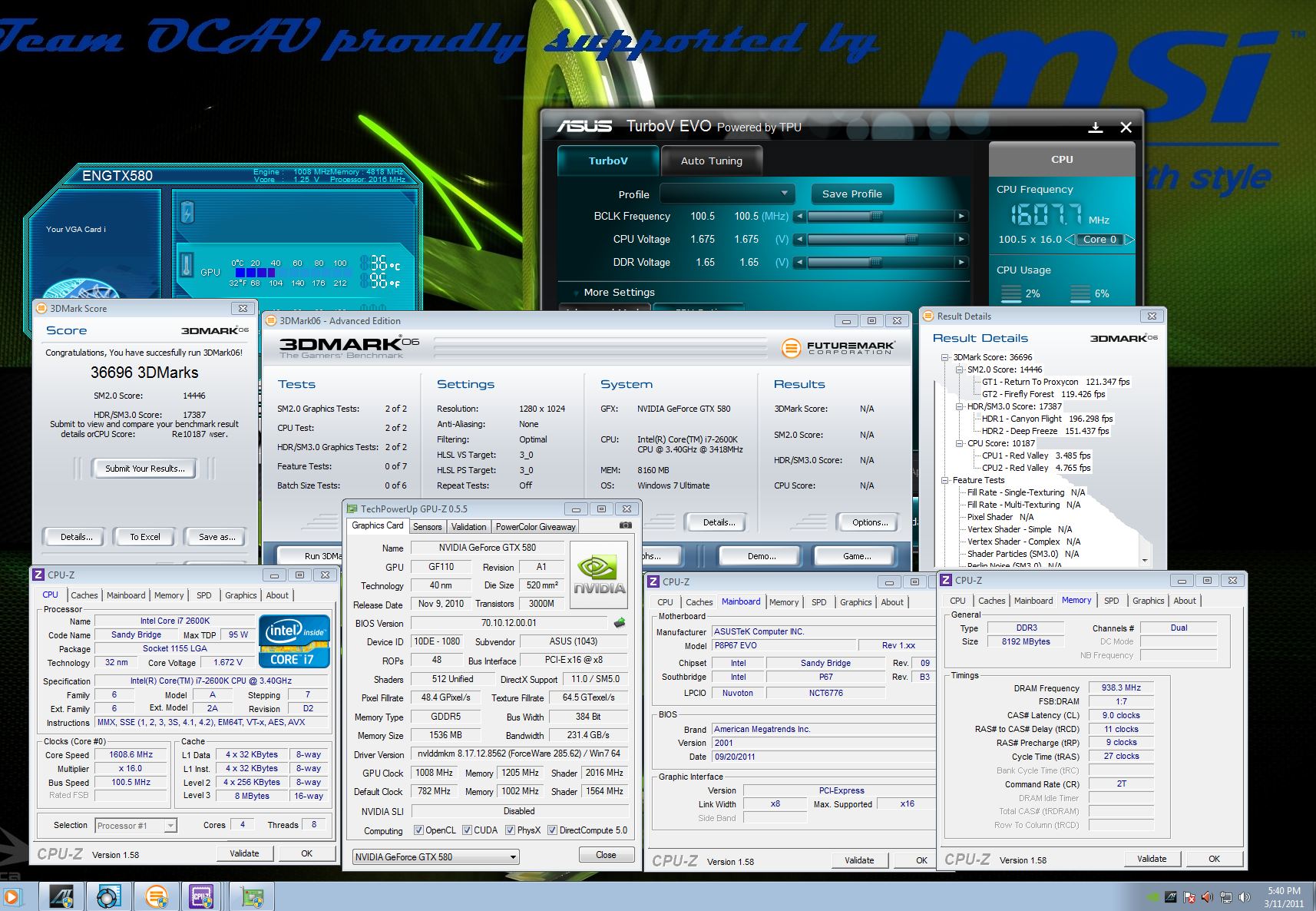Click the NVIDIA logo in GPU-Z
Viewport: 1316px width, 911px height.
(600, 576)
